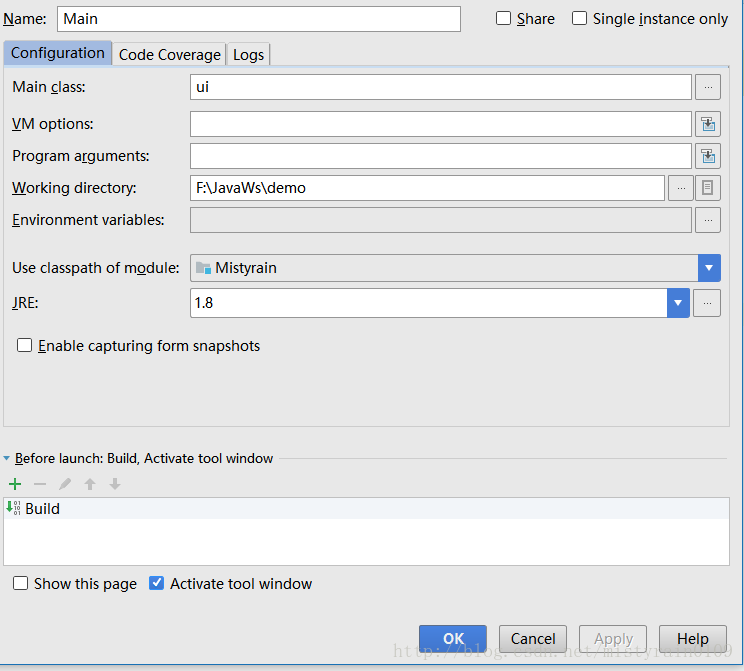Collapse the Before launch section
744x671 pixels.
7,458
